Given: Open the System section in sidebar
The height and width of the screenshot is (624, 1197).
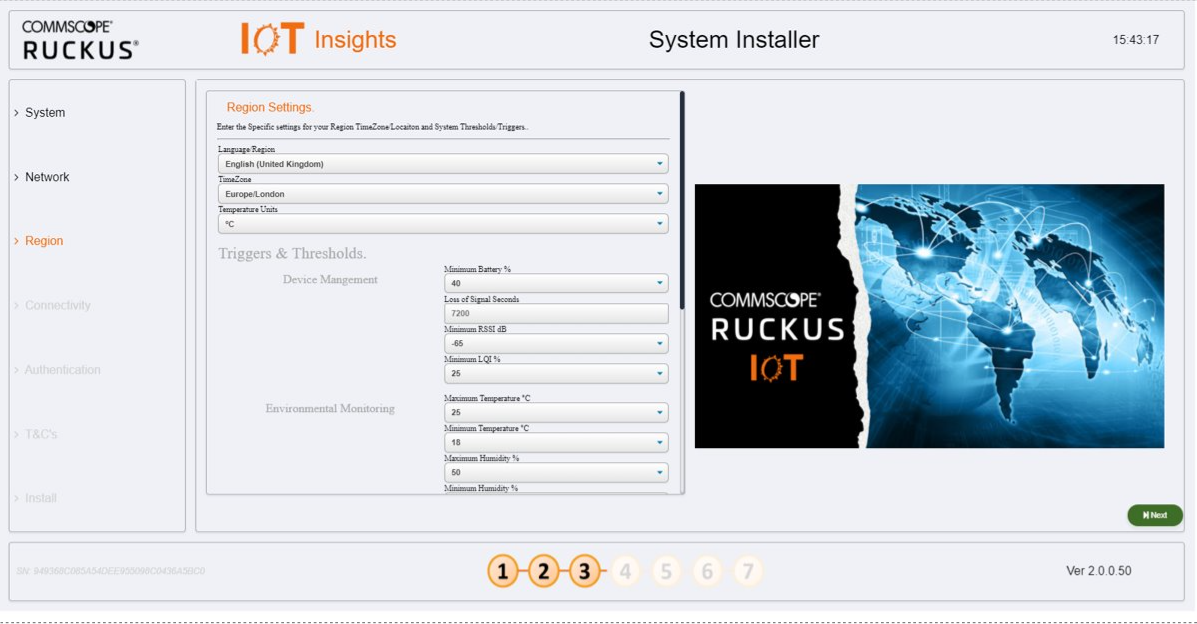Looking at the screenshot, I should click(45, 112).
